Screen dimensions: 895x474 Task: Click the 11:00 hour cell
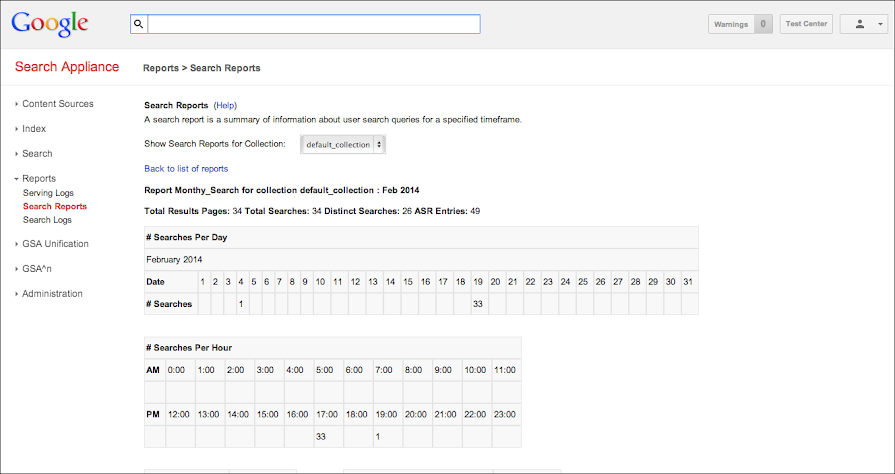click(505, 370)
